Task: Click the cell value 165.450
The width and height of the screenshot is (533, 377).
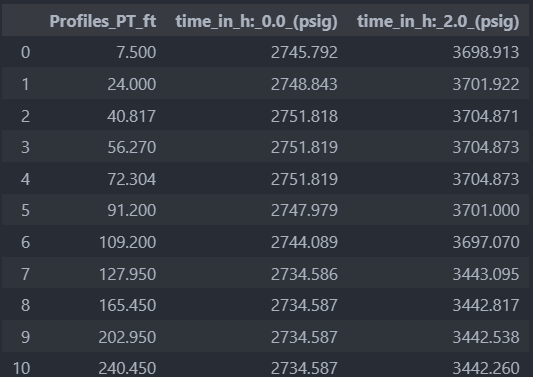Action: [128, 305]
